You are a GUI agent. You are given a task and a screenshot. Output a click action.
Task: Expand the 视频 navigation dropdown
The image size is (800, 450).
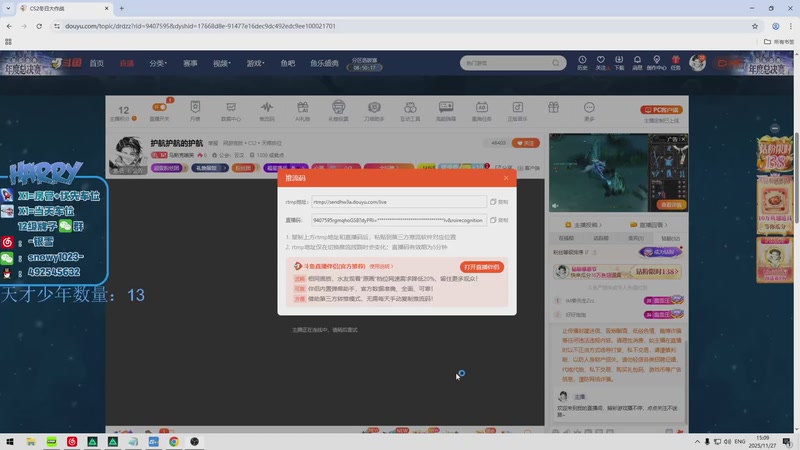pyautogui.click(x=222, y=63)
